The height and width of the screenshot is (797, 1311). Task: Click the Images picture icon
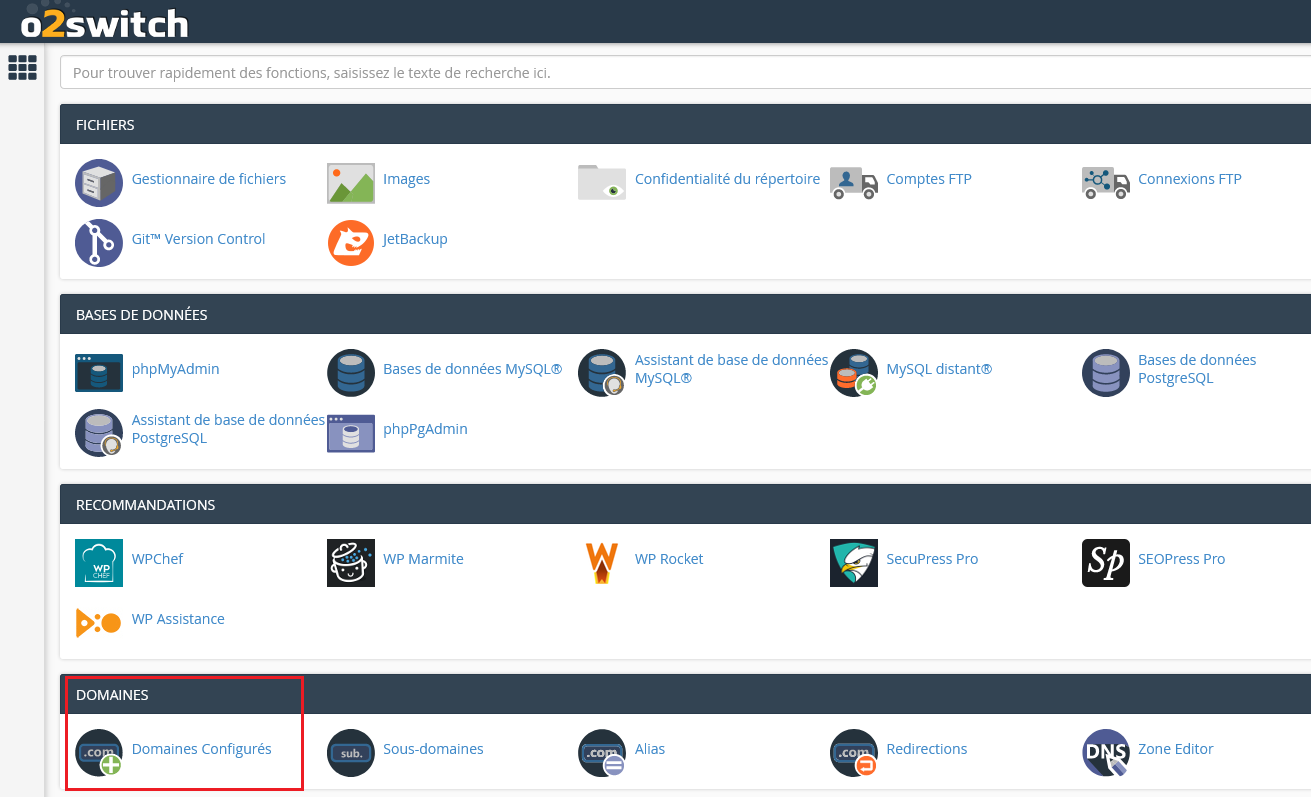click(351, 183)
